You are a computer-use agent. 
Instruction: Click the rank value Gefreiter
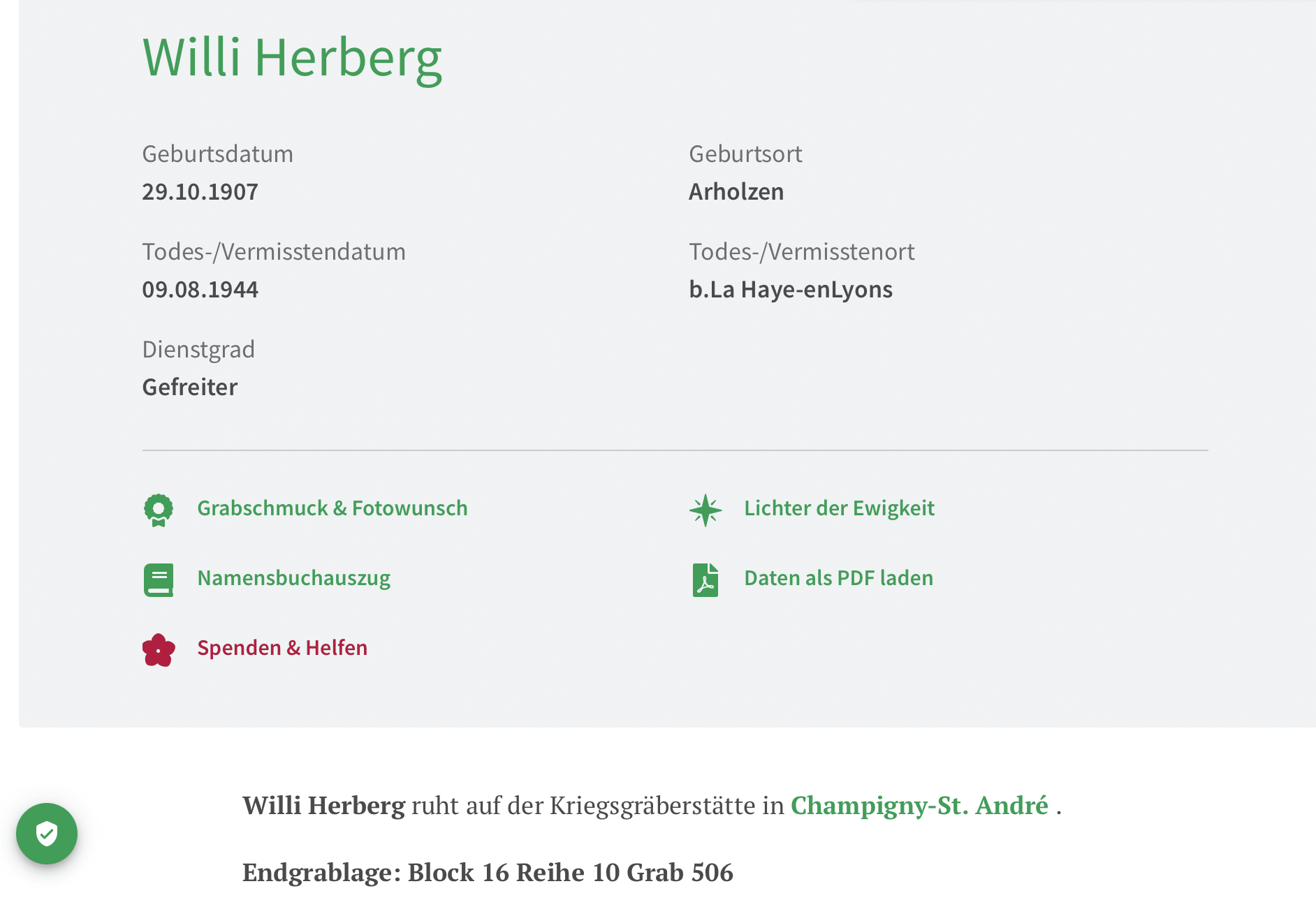coord(189,387)
